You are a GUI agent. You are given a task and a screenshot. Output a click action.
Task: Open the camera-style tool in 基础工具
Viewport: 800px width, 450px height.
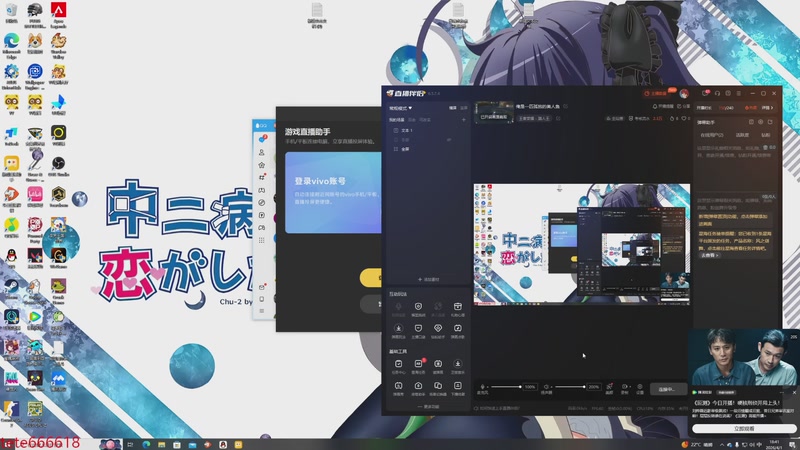[438, 366]
